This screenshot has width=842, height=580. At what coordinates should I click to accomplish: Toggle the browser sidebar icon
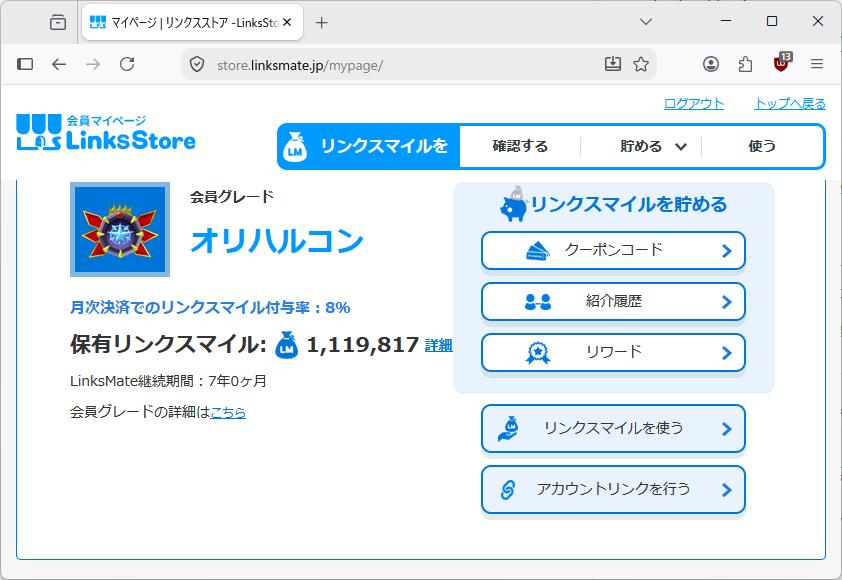25,64
